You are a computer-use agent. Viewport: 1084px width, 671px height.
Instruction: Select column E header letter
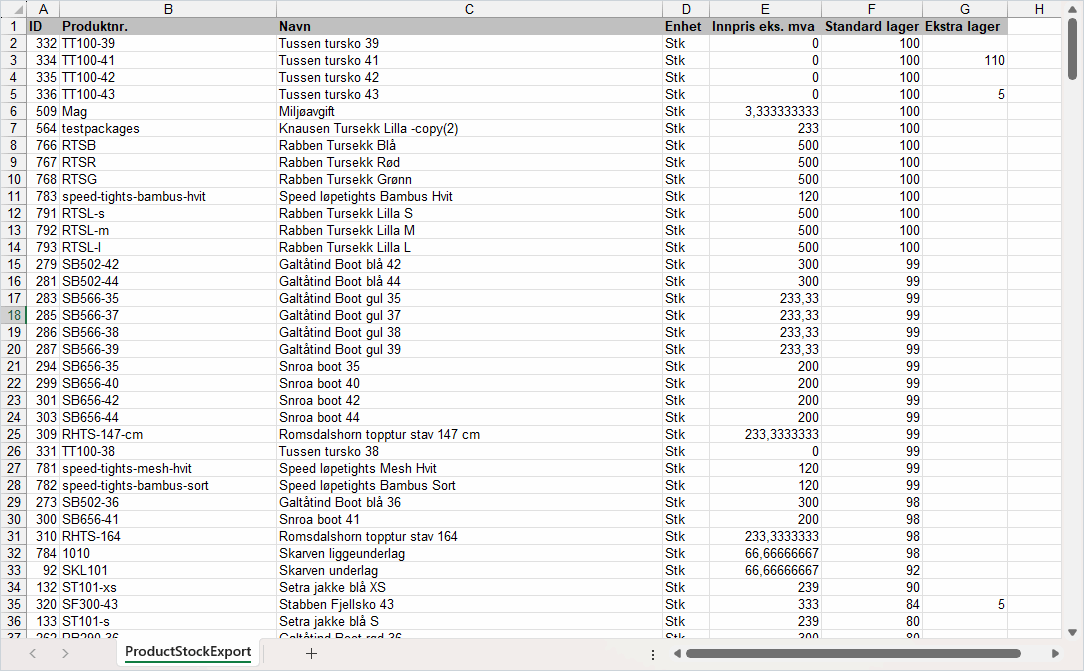[x=765, y=9]
